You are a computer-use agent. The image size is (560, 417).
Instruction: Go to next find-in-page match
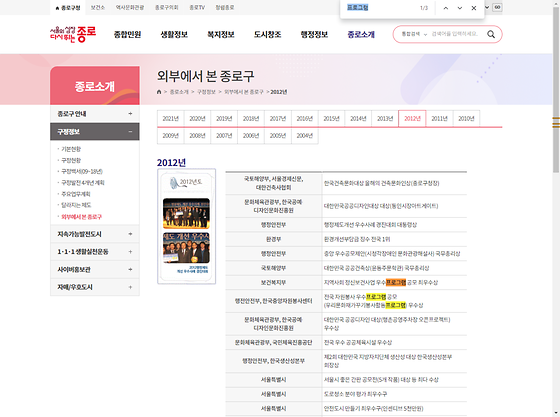(460, 8)
